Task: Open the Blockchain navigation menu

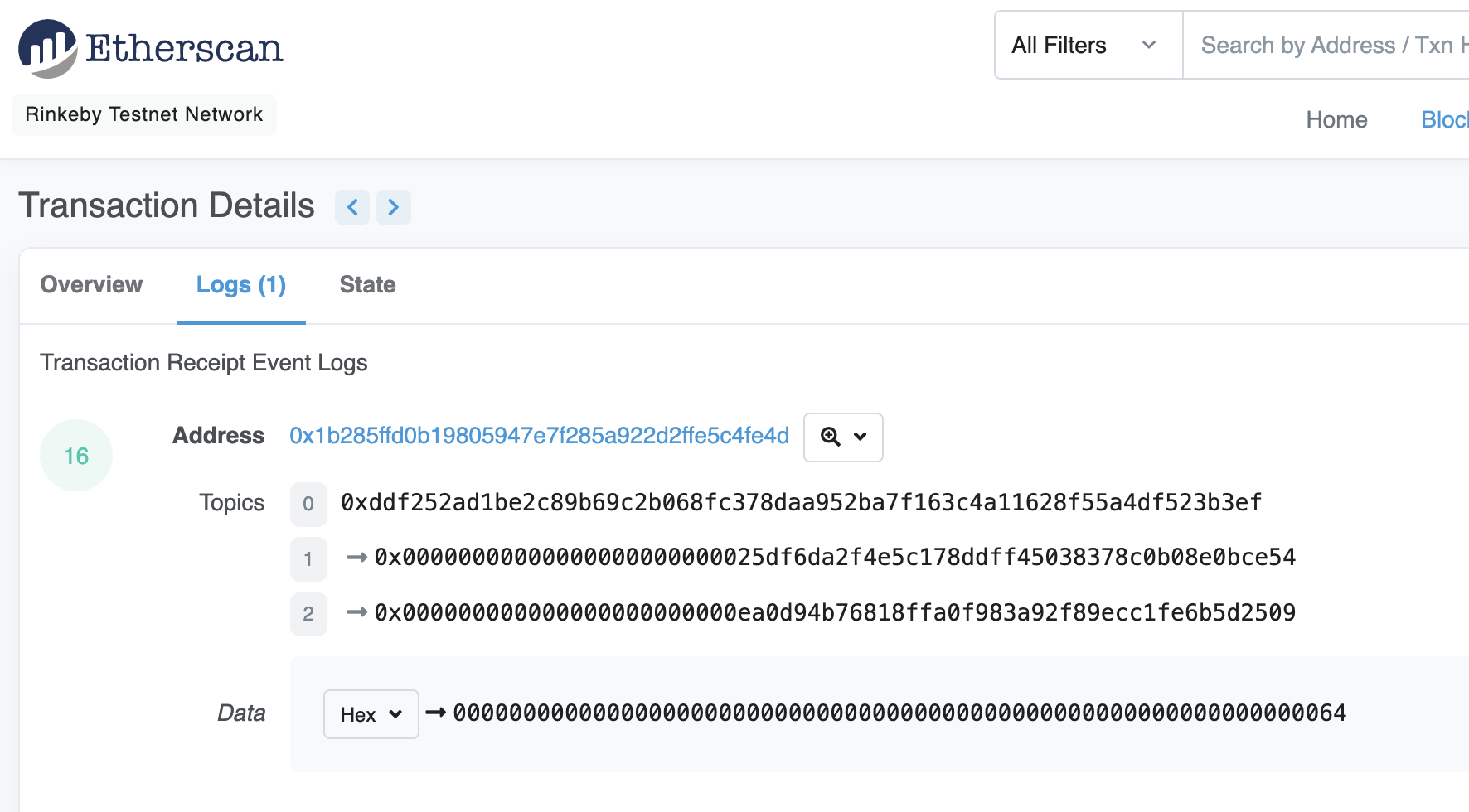Action: point(1444,120)
